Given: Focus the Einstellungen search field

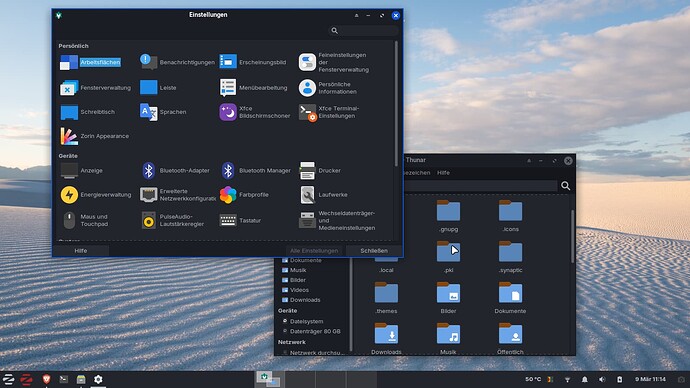Looking at the screenshot, I should tap(363, 30).
